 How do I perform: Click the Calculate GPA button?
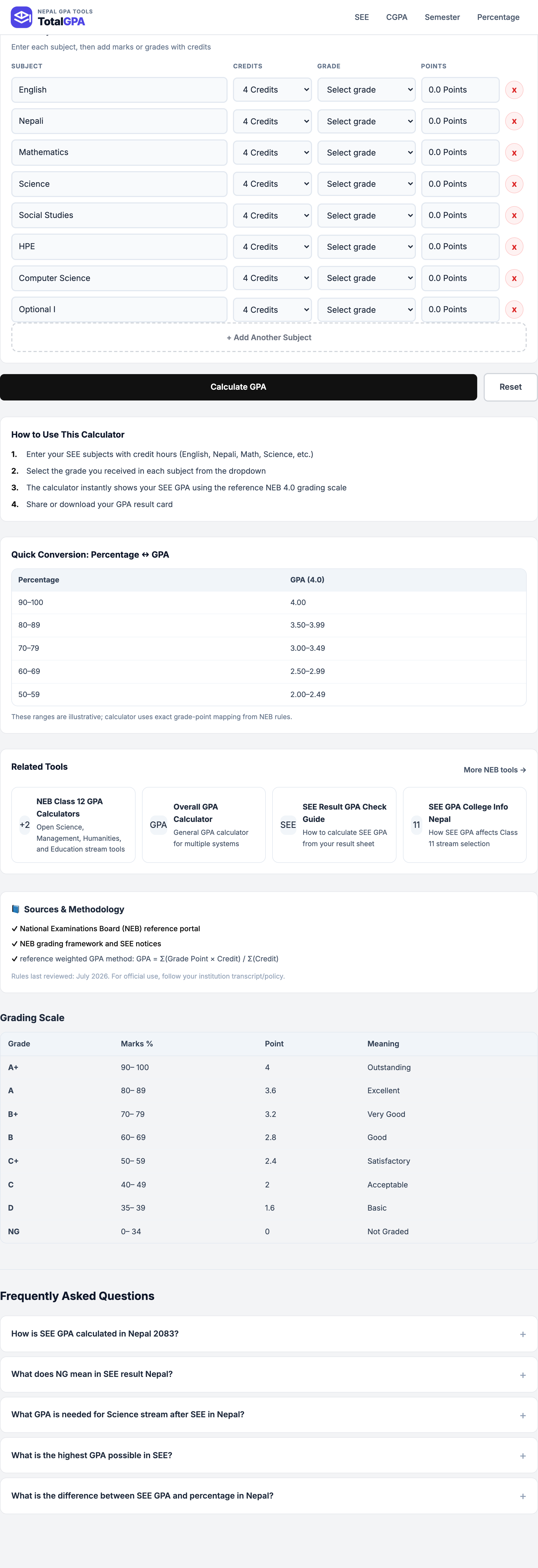(x=239, y=387)
